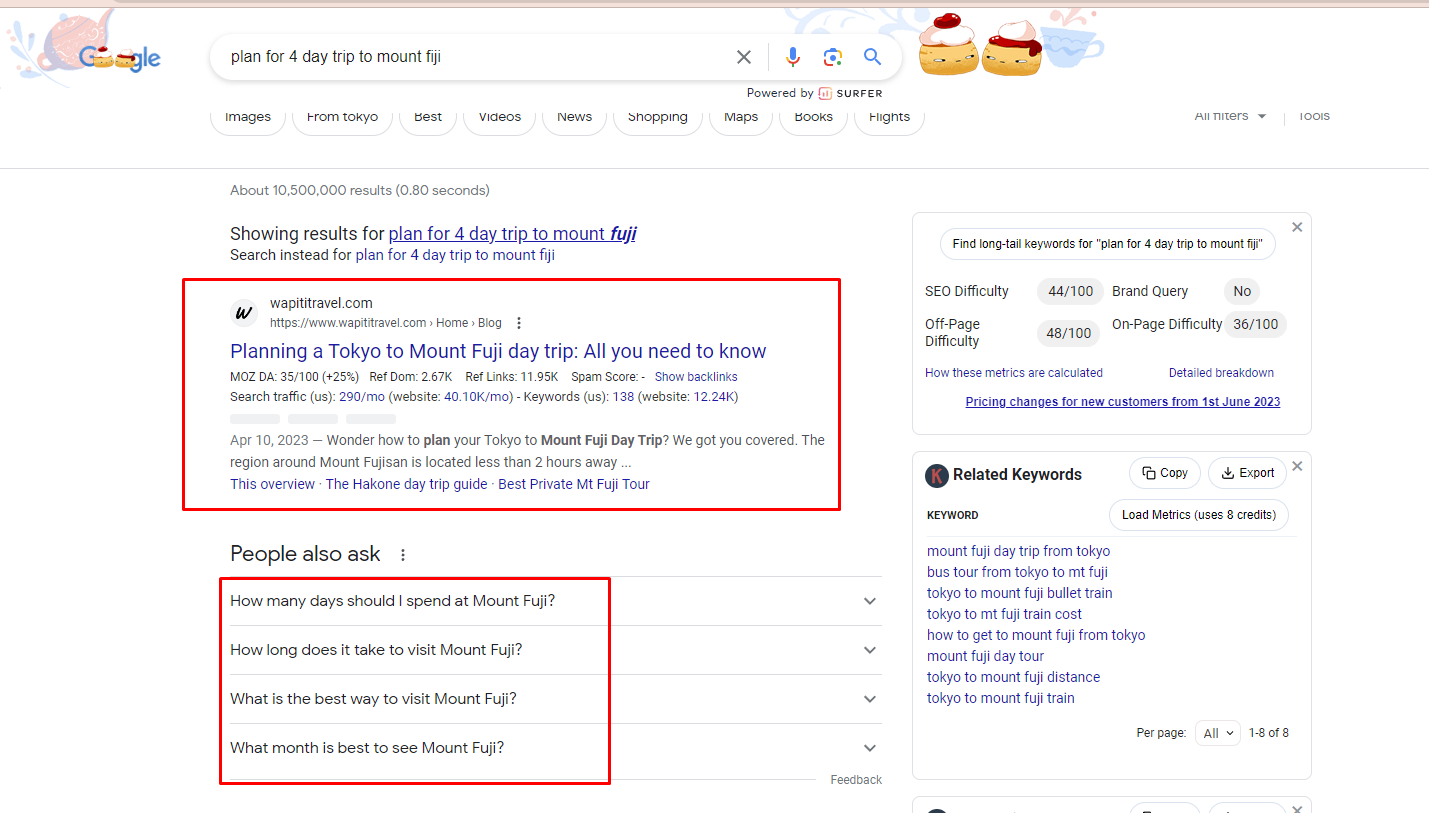Open 'How these metrics are calculated' link

coord(1014,373)
